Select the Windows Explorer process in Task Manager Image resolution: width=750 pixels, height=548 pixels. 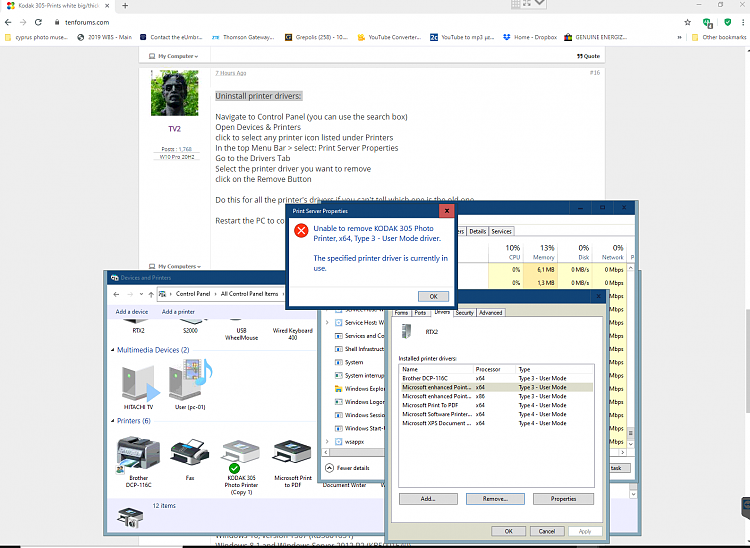pyautogui.click(x=359, y=389)
